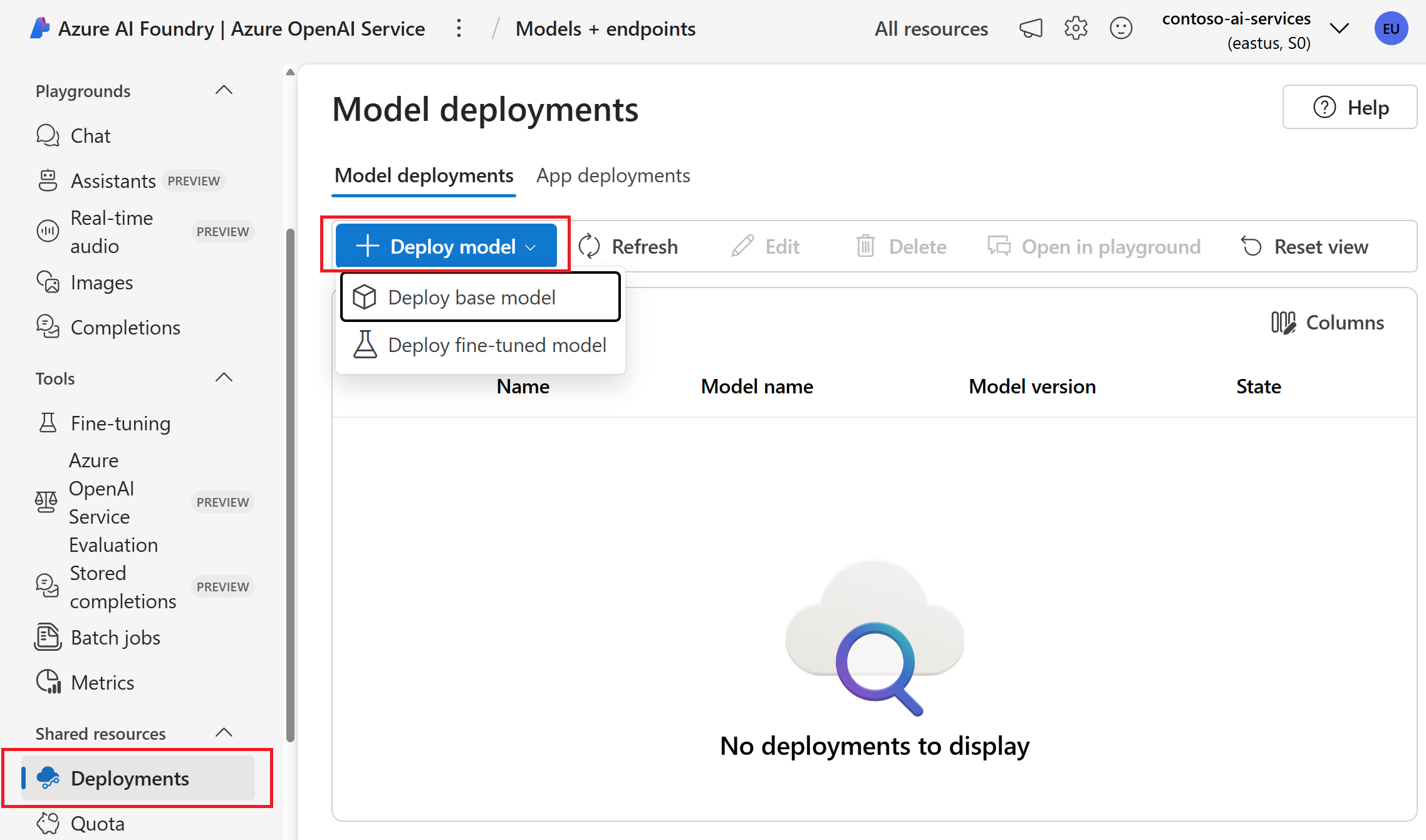Screen dimensions: 1426x840
Task: Click the feedback smiley face icon
Action: tap(1121, 29)
